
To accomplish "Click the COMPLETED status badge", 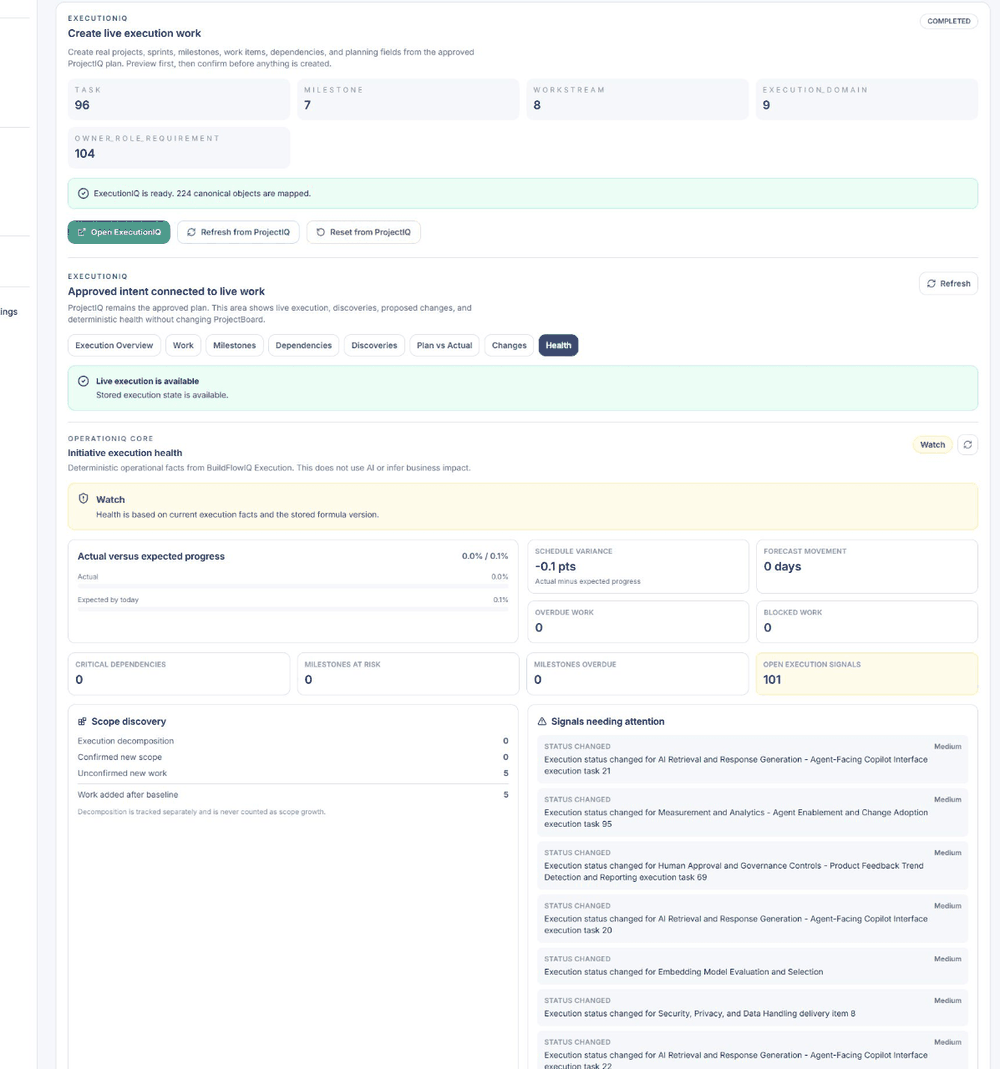I will pyautogui.click(x=948, y=21).
